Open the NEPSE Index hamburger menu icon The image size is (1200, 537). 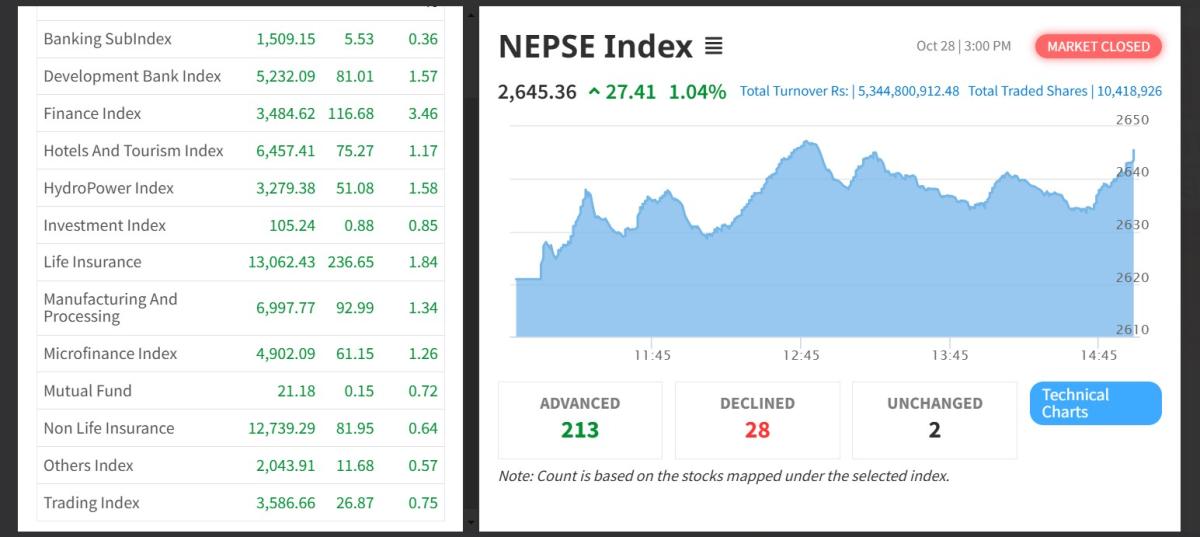[713, 47]
